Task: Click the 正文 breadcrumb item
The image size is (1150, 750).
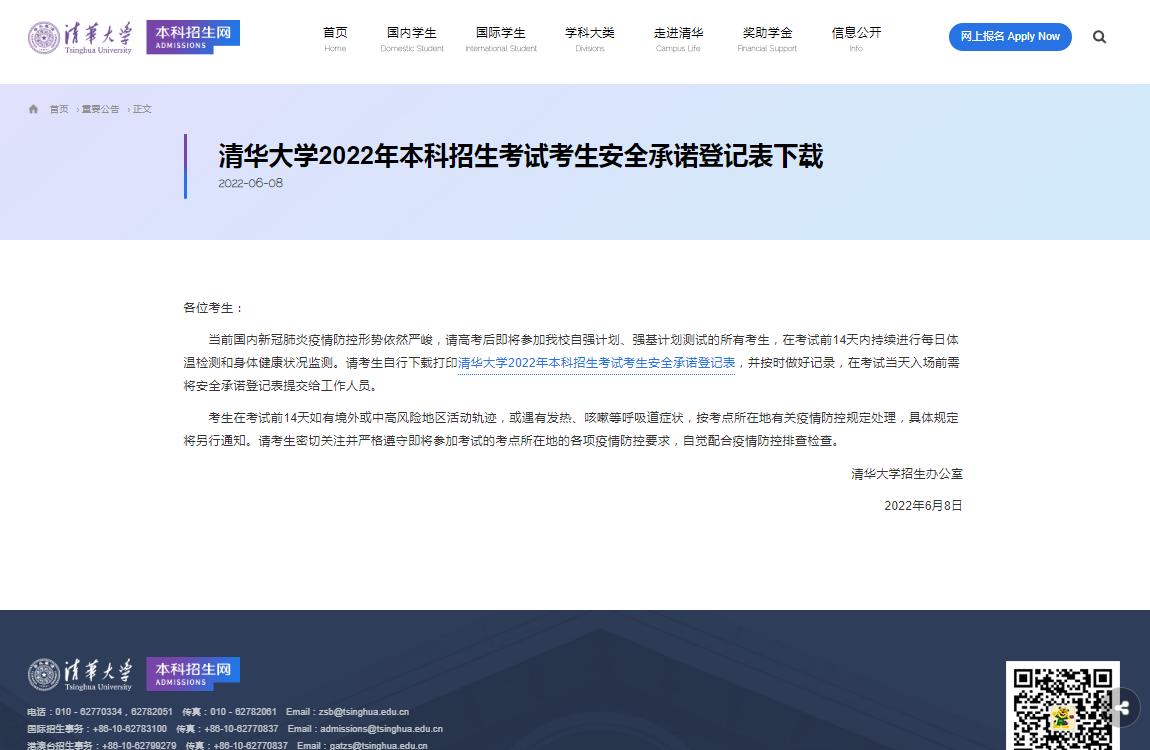Action: point(142,109)
